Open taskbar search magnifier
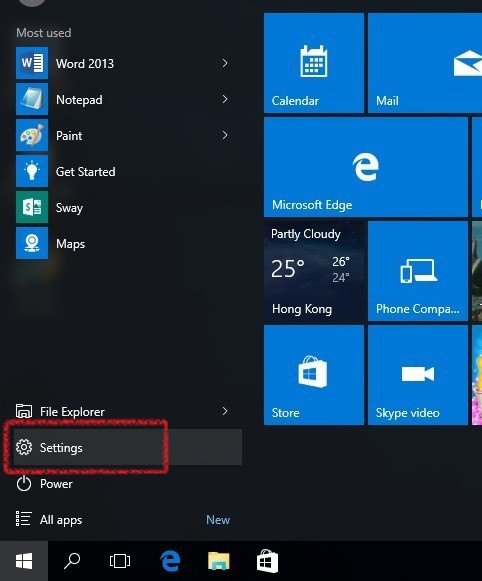Viewport: 482px width, 581px height. coord(72,561)
